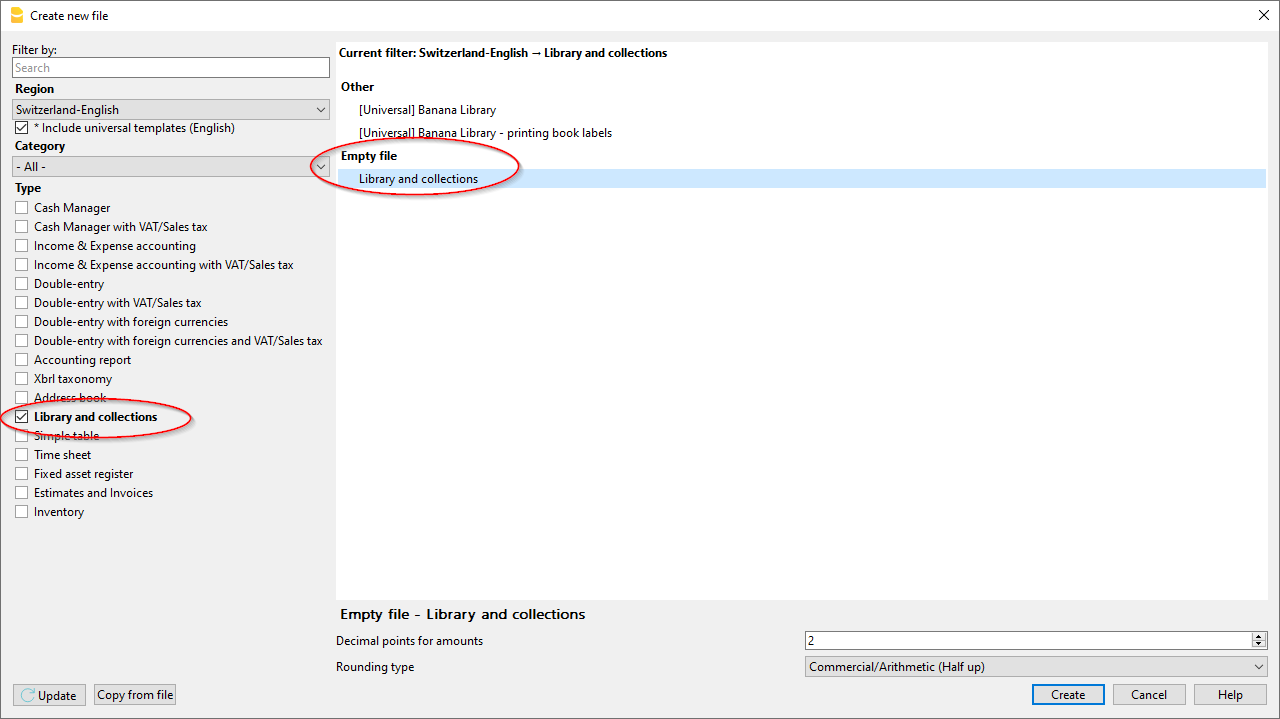Open the Region dropdown Switzerland-English
The image size is (1280, 719).
171,110
